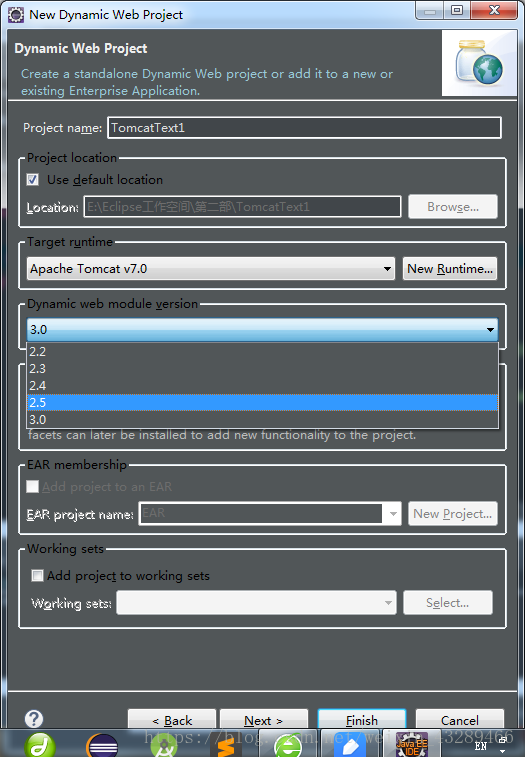Enable Add project to working sets

click(x=37, y=575)
